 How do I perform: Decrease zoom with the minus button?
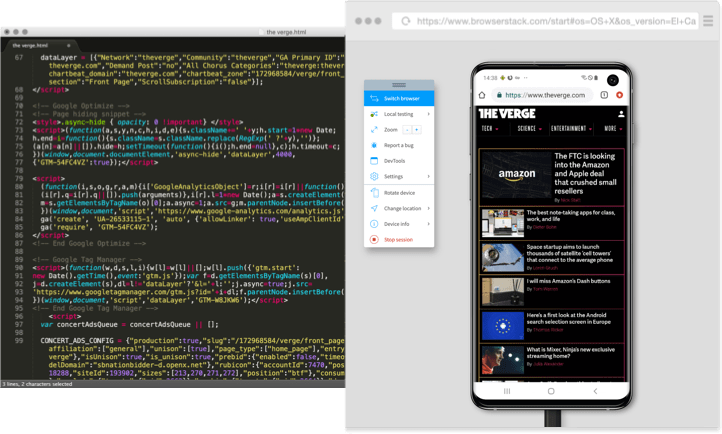tap(407, 130)
